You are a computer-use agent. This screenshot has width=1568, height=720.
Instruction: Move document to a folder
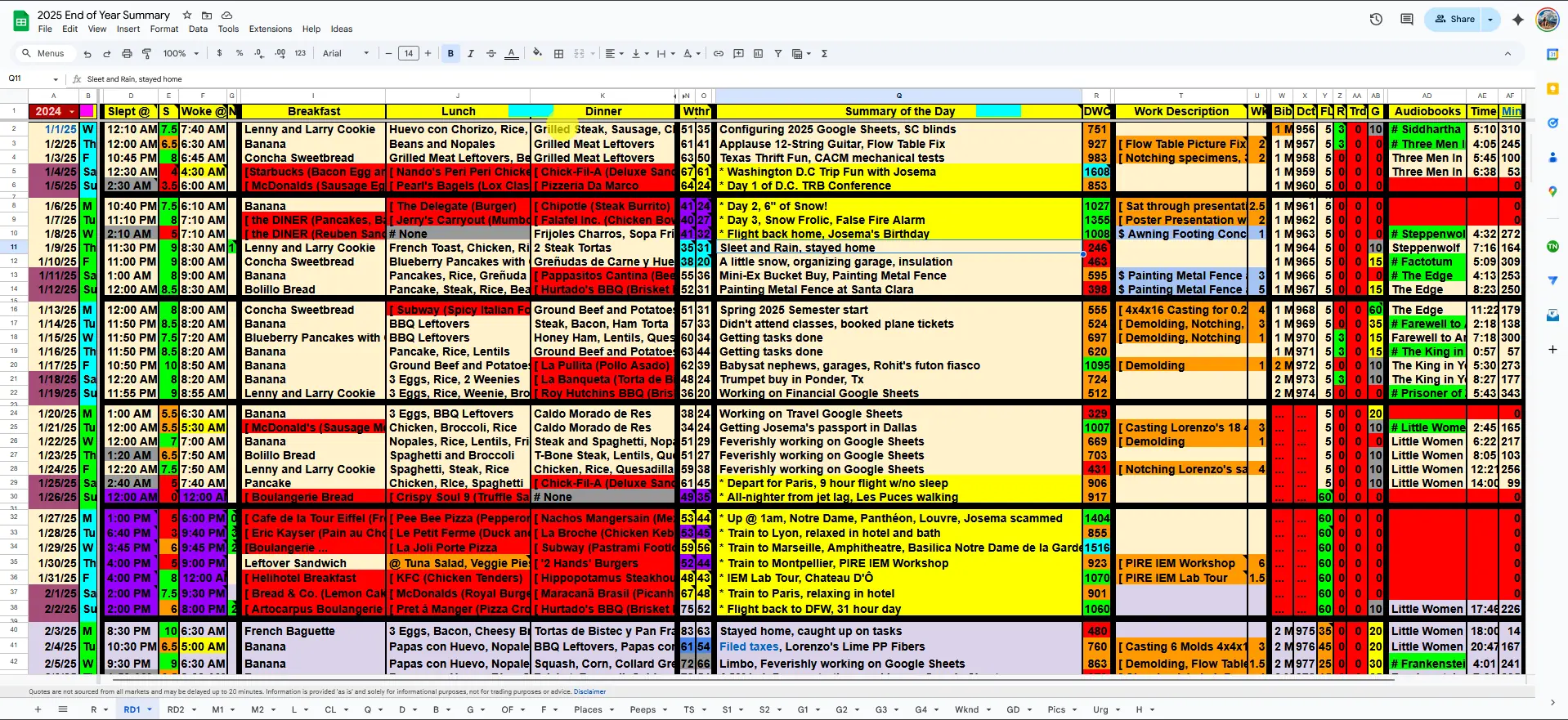tap(207, 15)
